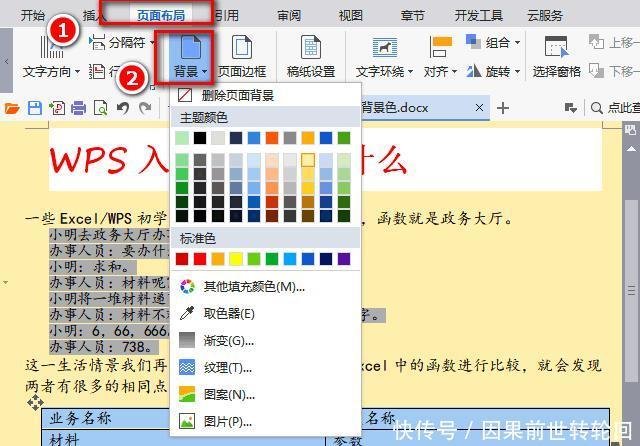Open the 选择窗格 pane

pyautogui.click(x=556, y=57)
